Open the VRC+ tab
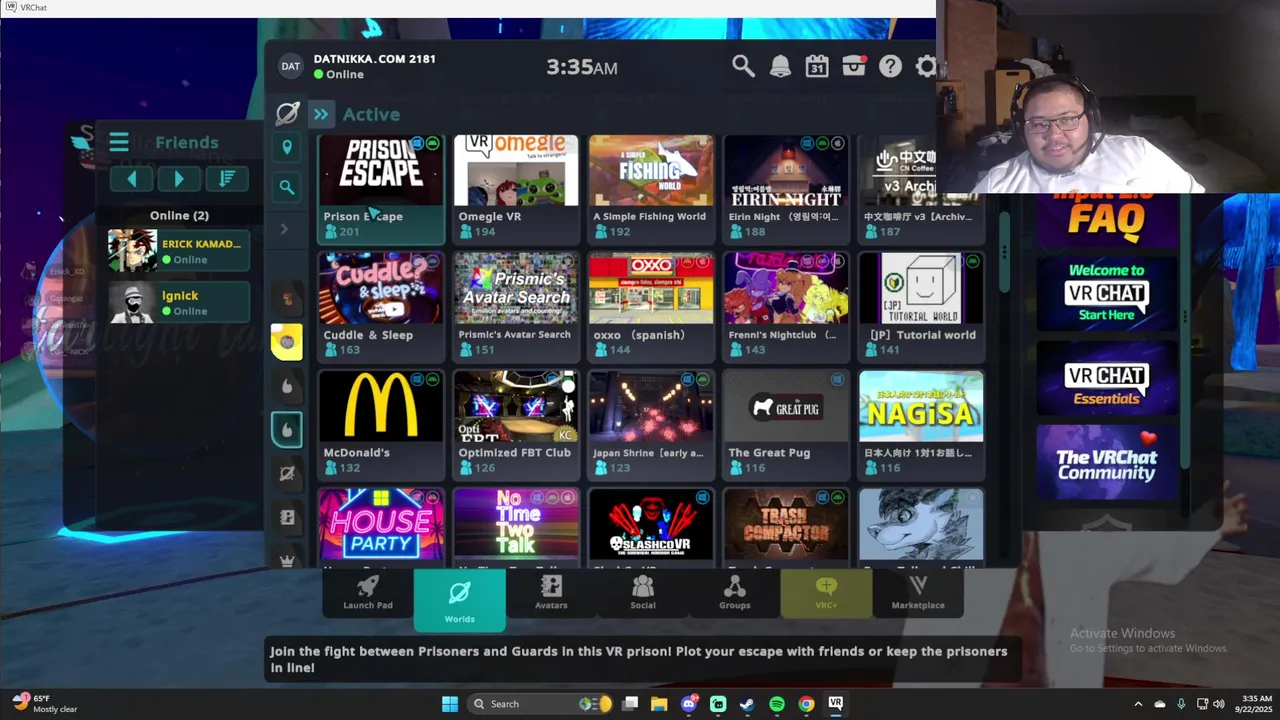 pyautogui.click(x=826, y=593)
